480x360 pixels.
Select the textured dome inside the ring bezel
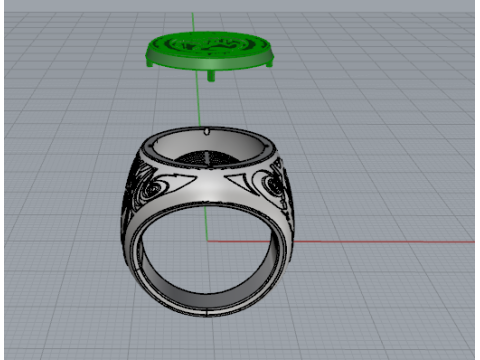click(x=207, y=158)
